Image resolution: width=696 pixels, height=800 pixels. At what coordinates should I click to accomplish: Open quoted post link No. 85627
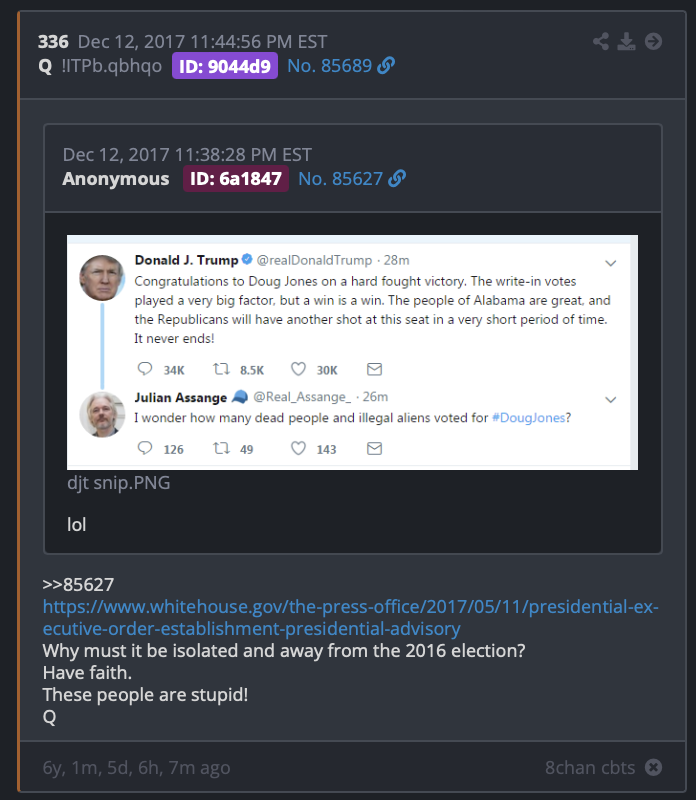click(340, 179)
